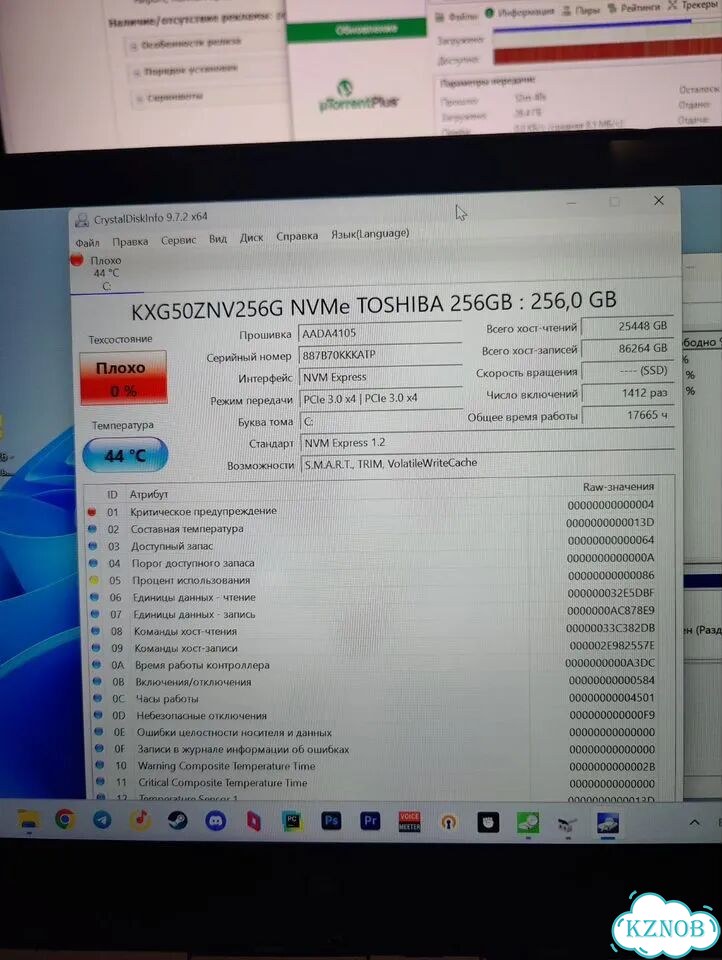Click the Прошивка field showing AADA4105
Image resolution: width=722 pixels, height=960 pixels.
coord(380,333)
